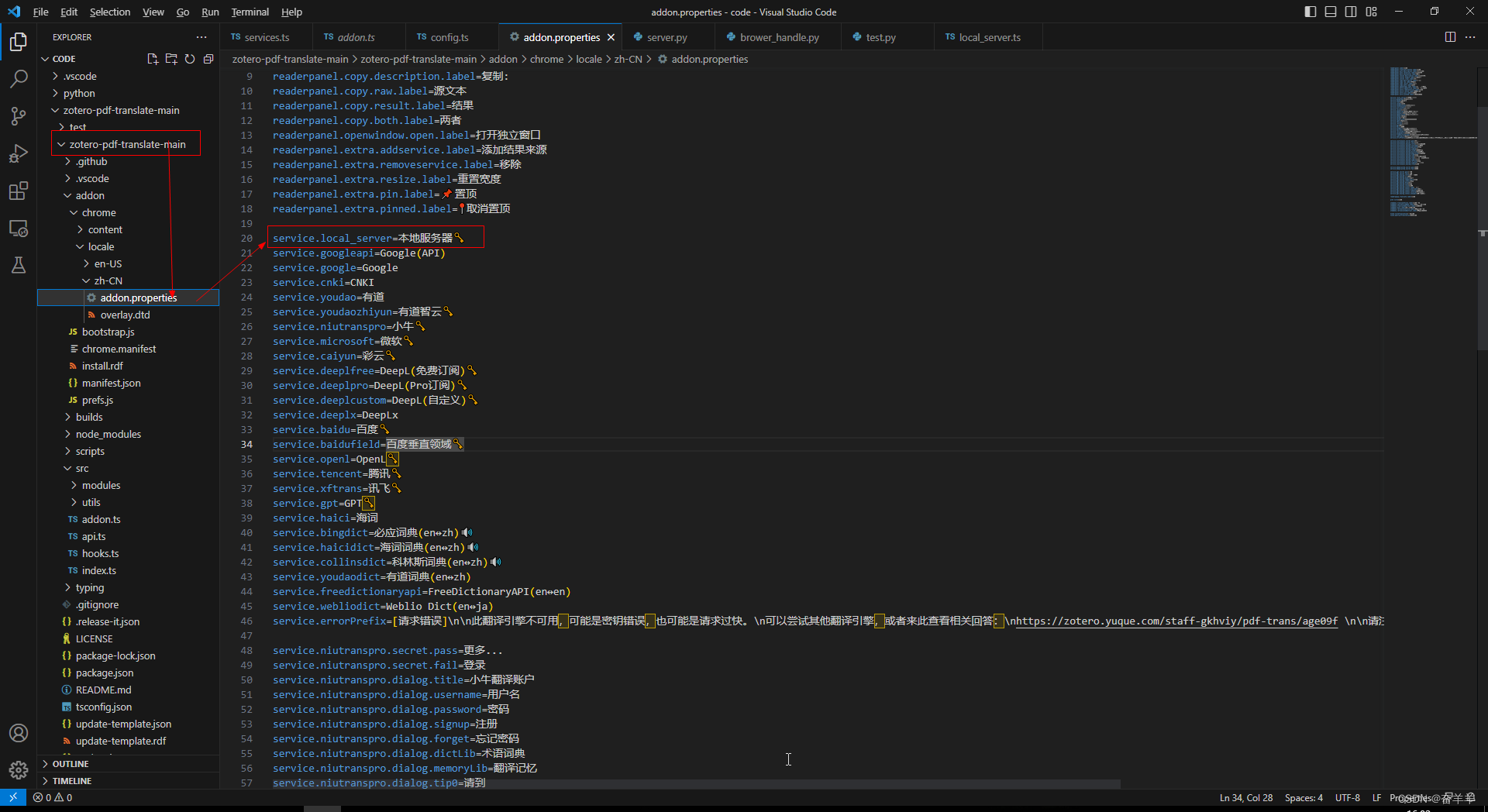
Task: Toggle bottom panel layout icon
Action: pos(1331,12)
